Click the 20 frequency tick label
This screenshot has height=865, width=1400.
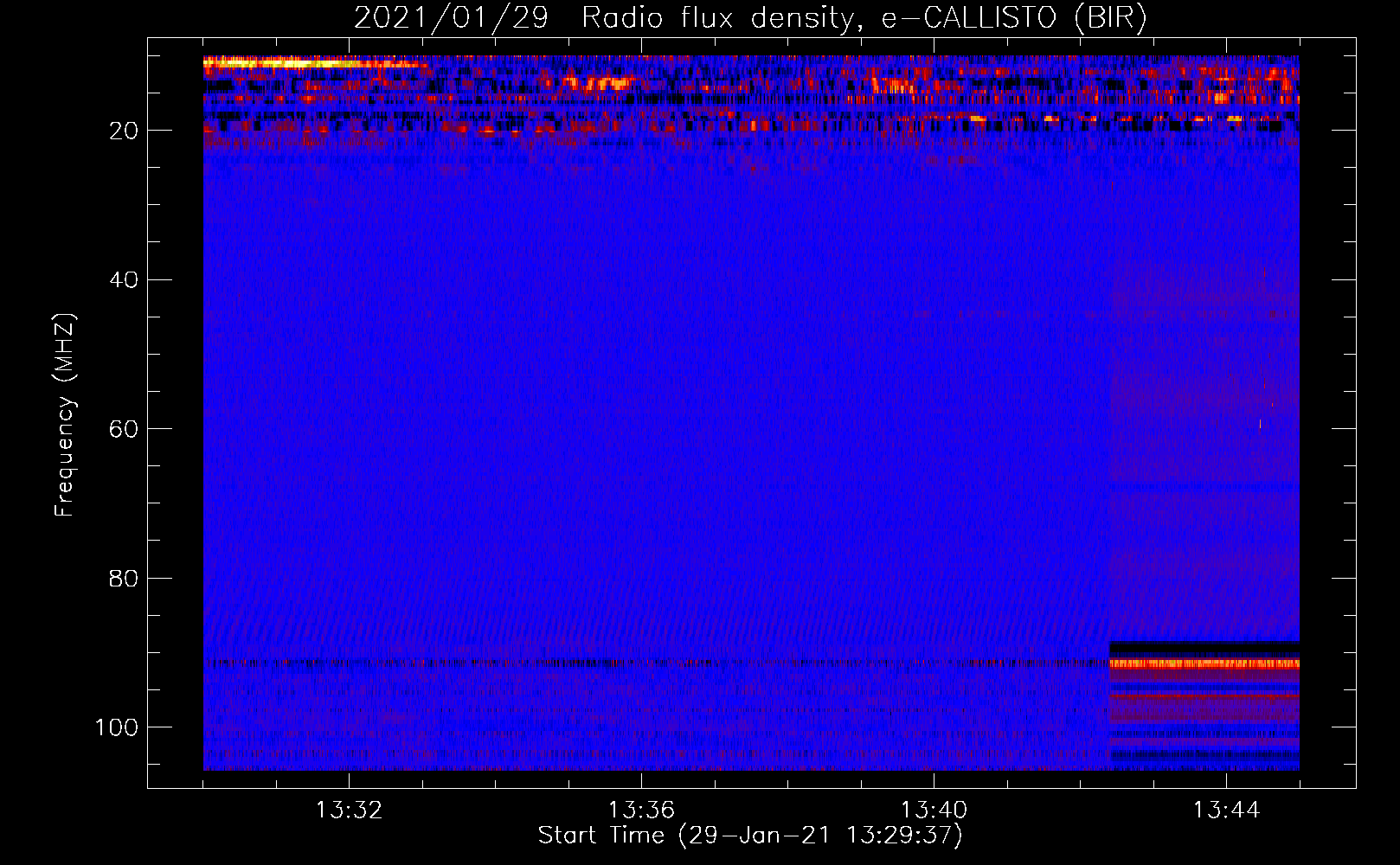(124, 131)
